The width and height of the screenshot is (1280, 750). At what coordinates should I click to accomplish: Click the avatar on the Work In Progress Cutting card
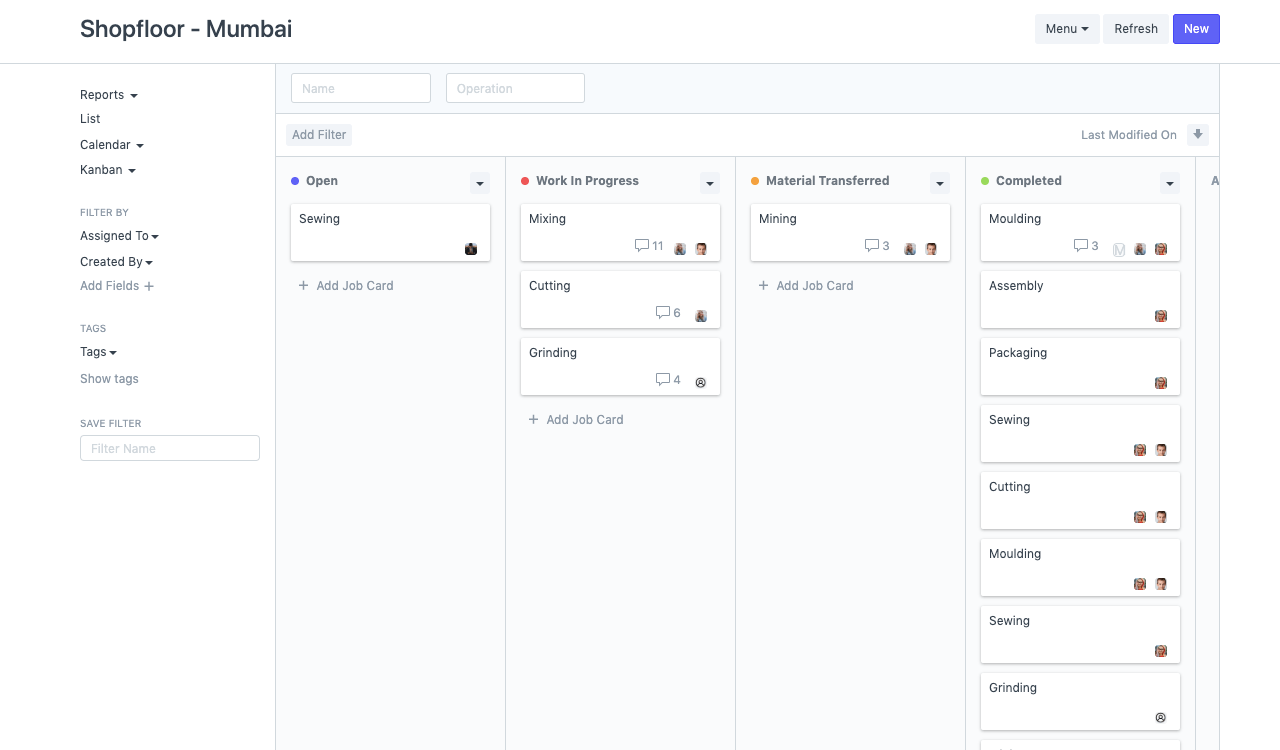click(x=701, y=316)
